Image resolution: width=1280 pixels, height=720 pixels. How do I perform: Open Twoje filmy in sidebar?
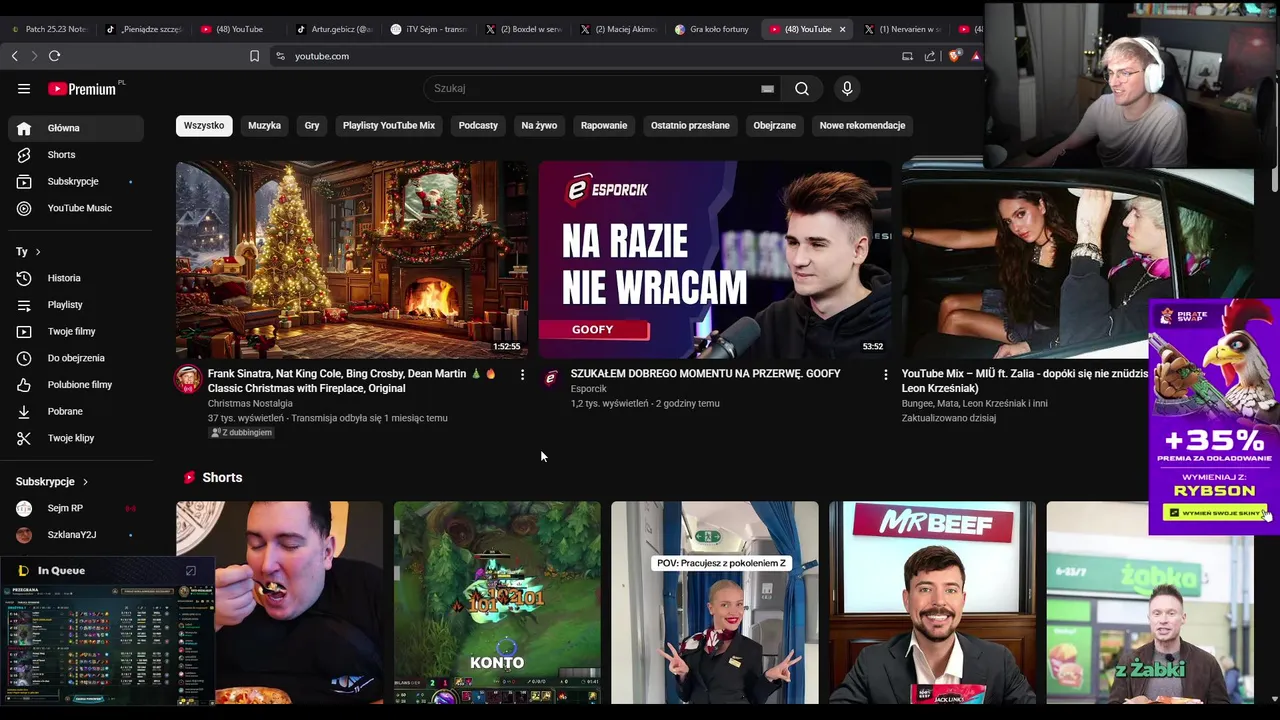click(76, 331)
